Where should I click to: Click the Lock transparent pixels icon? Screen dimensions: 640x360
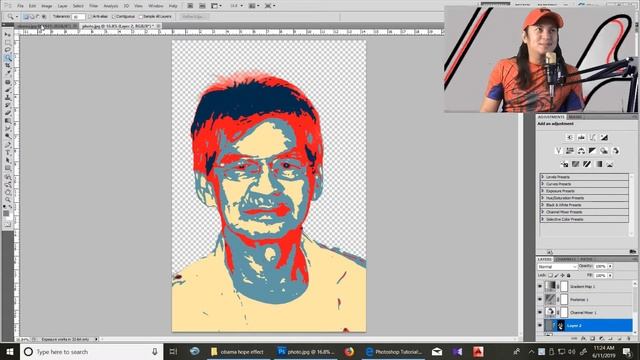pos(550,276)
